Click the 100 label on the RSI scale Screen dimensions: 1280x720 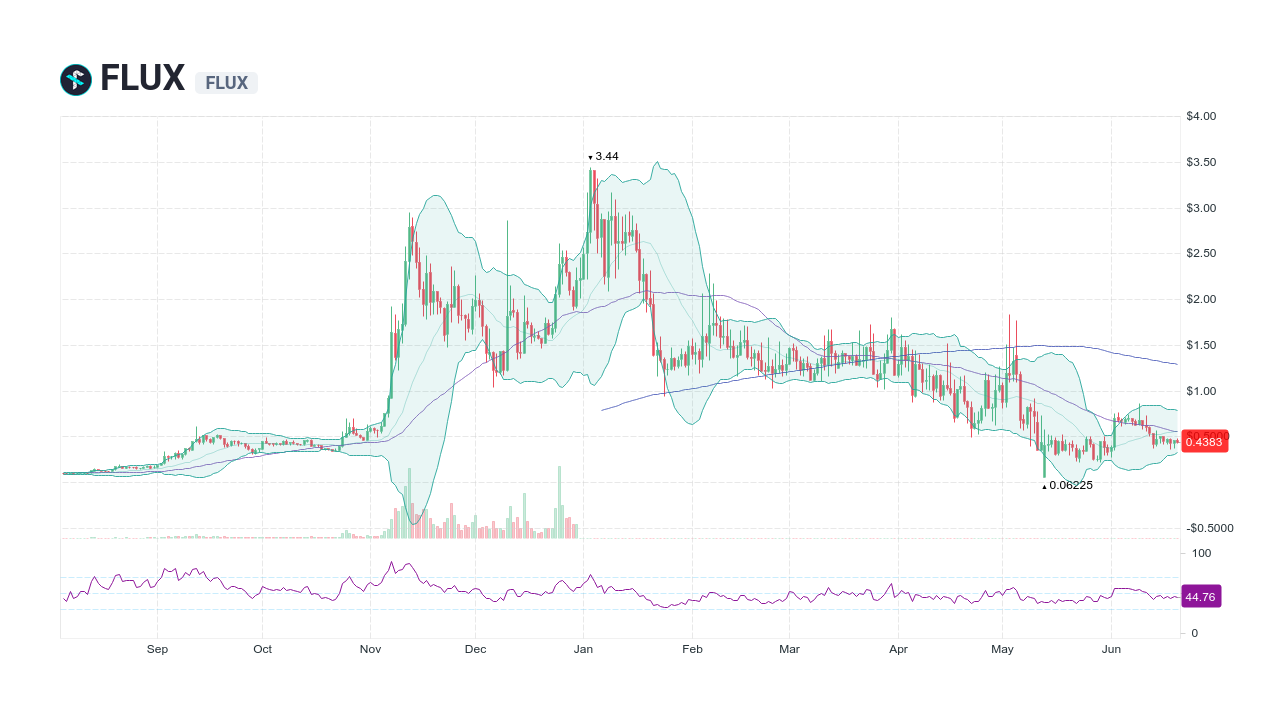pyautogui.click(x=1200, y=553)
